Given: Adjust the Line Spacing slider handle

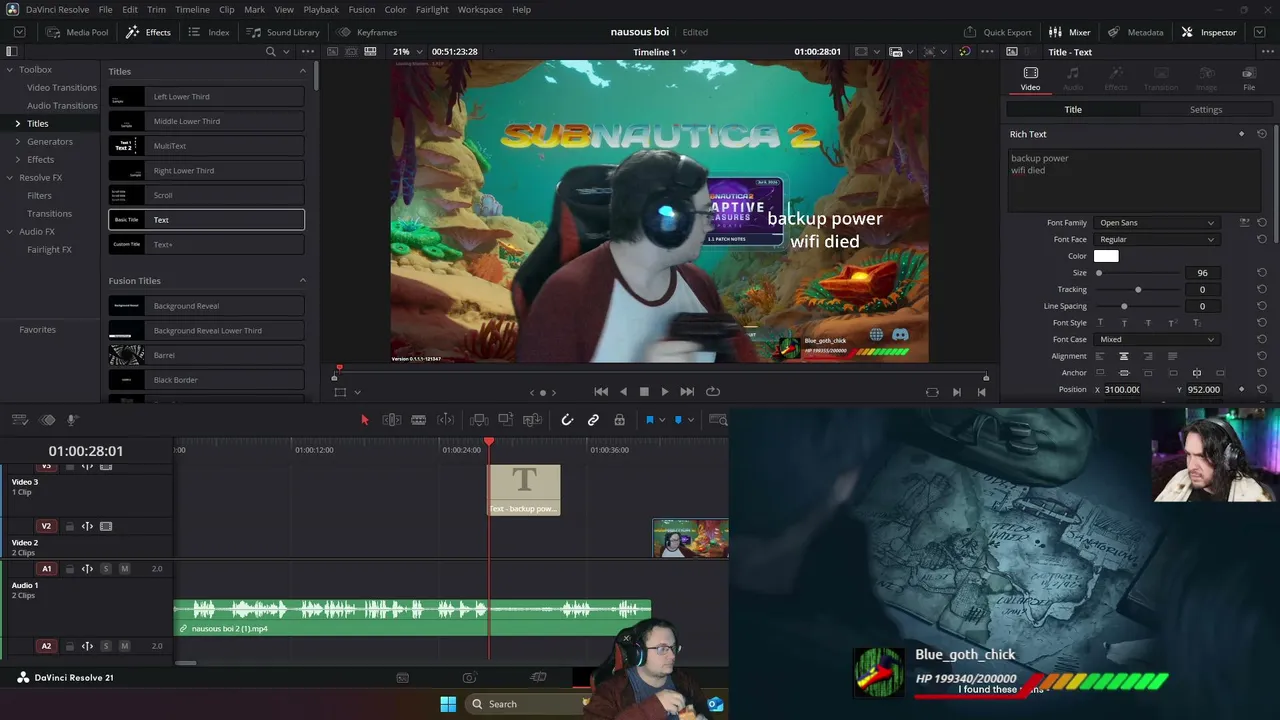Looking at the screenshot, I should 1124,306.
